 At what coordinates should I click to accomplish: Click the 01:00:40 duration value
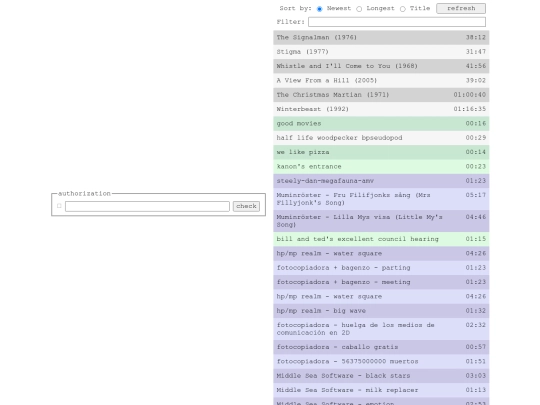pos(469,95)
